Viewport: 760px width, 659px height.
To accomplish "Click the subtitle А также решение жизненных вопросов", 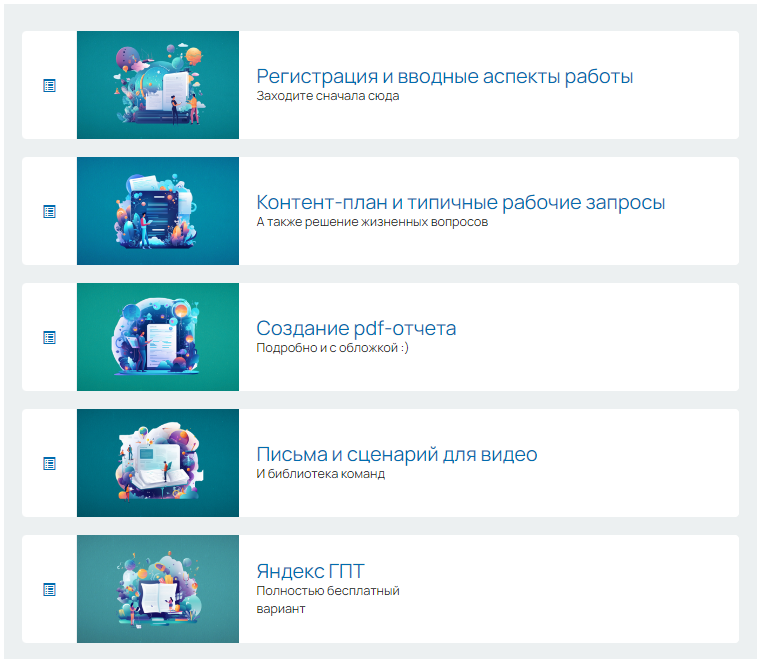I will pos(372,222).
